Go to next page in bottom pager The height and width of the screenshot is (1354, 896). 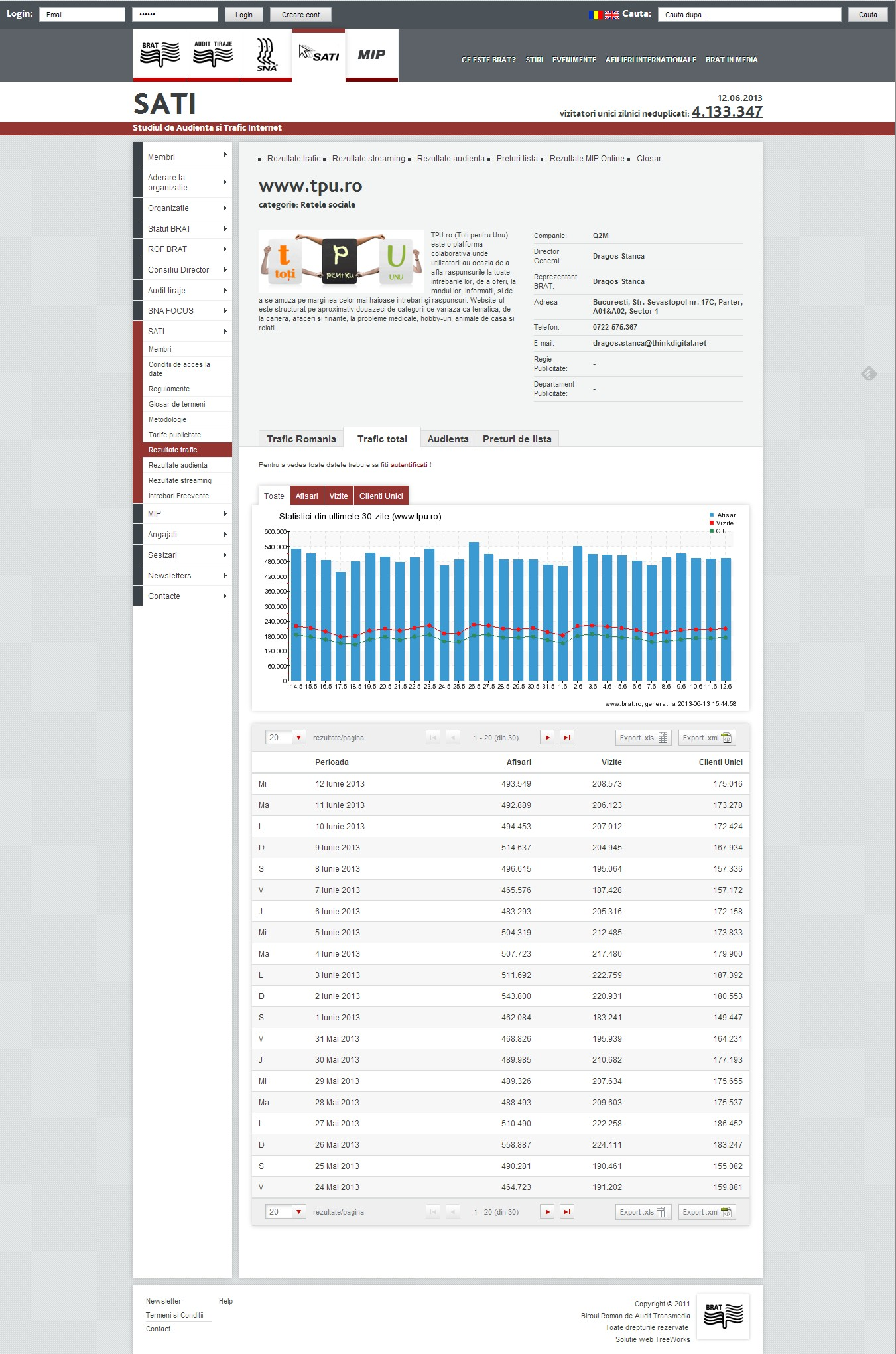547,1211
